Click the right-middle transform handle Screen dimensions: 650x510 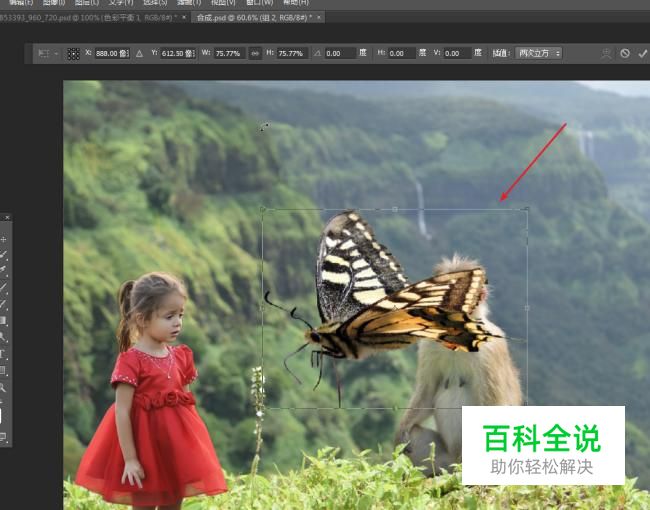tap(527, 308)
